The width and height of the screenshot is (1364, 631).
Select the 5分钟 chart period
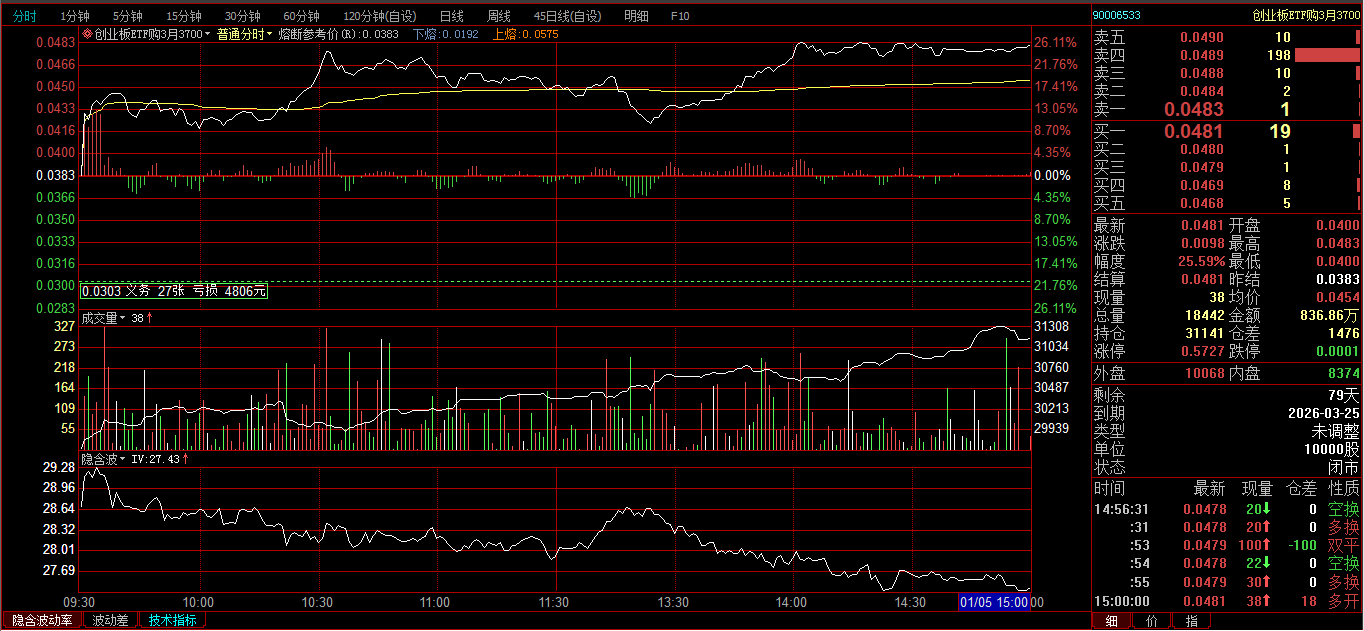coord(127,16)
